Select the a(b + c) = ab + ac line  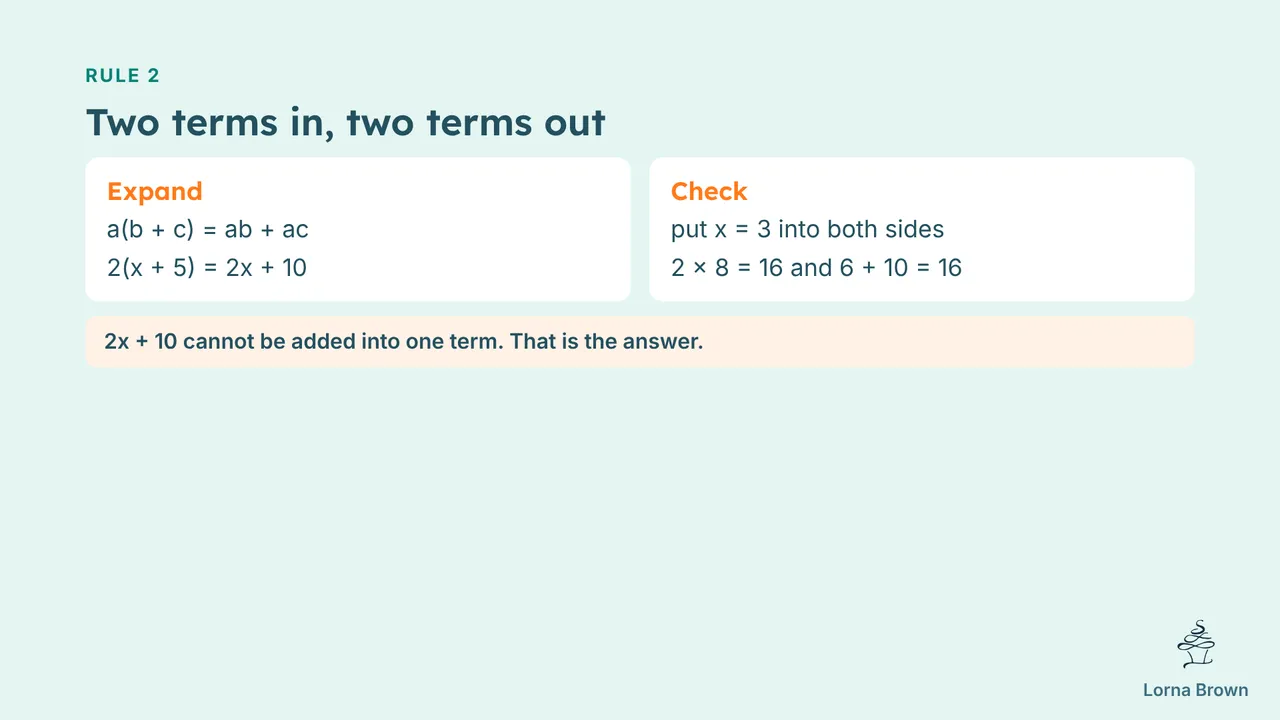tap(208, 230)
